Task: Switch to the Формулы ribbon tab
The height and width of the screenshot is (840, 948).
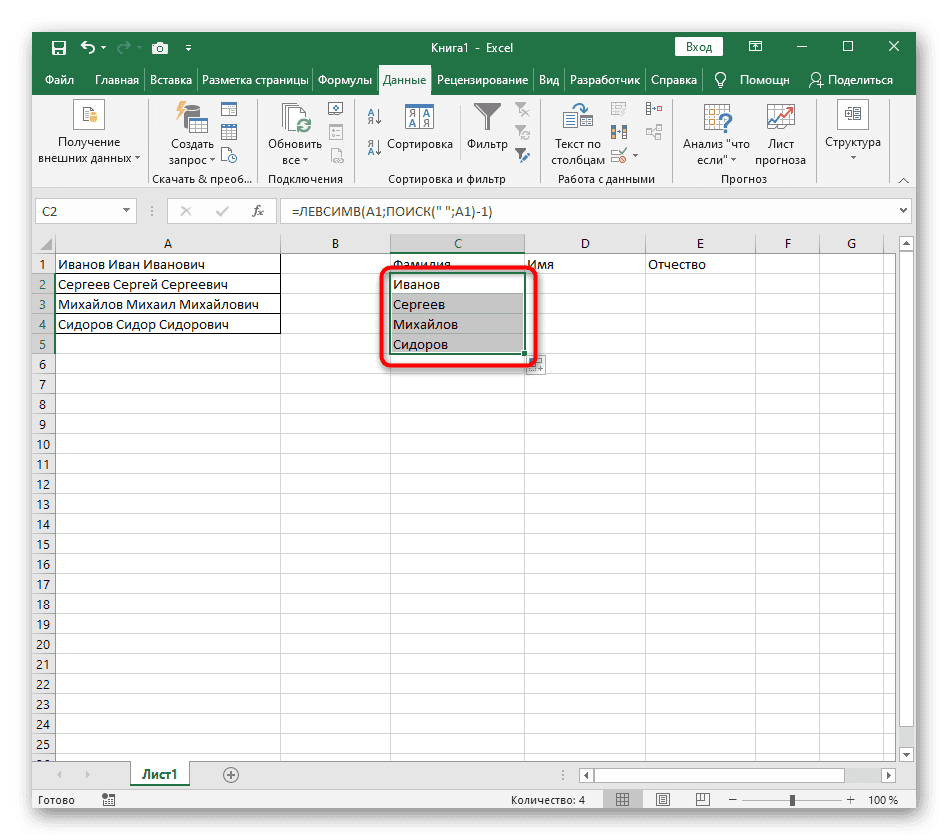Action: point(345,79)
